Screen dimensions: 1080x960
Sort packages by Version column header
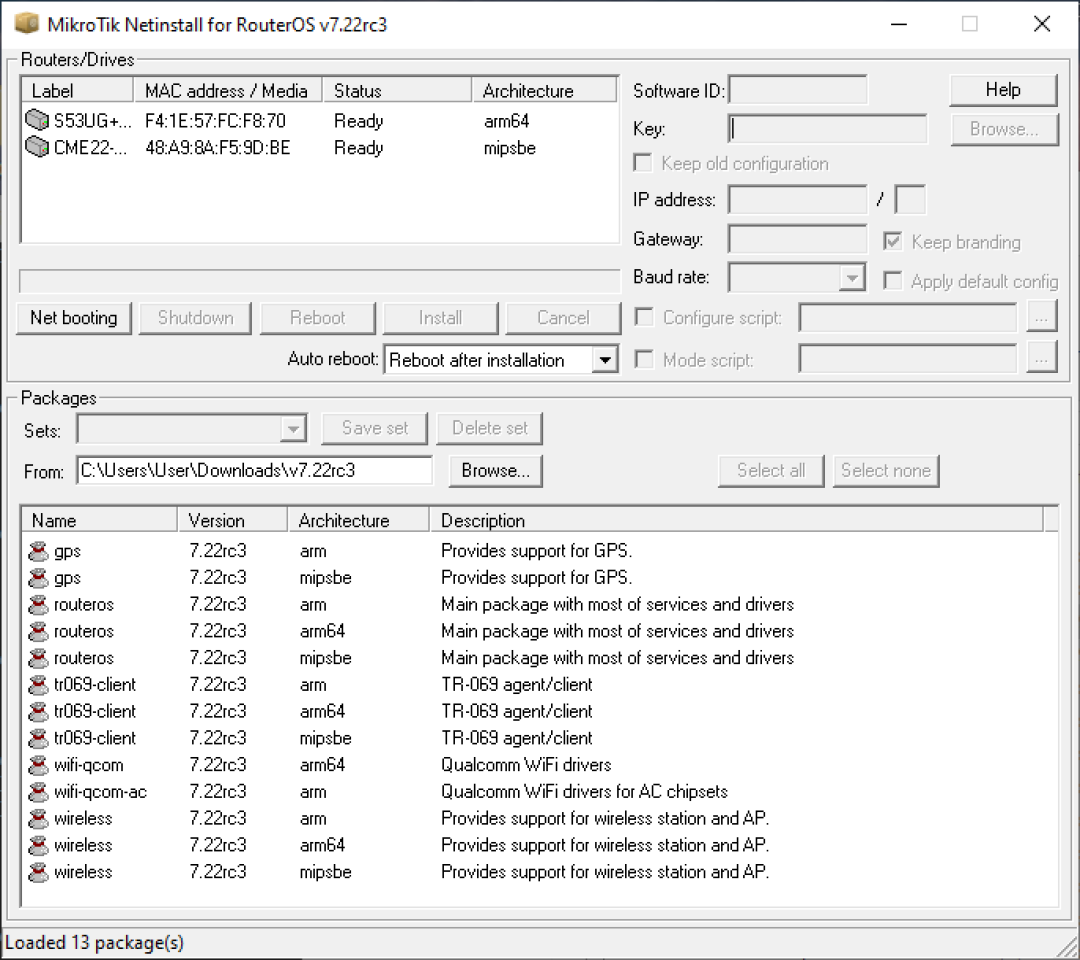[233, 520]
